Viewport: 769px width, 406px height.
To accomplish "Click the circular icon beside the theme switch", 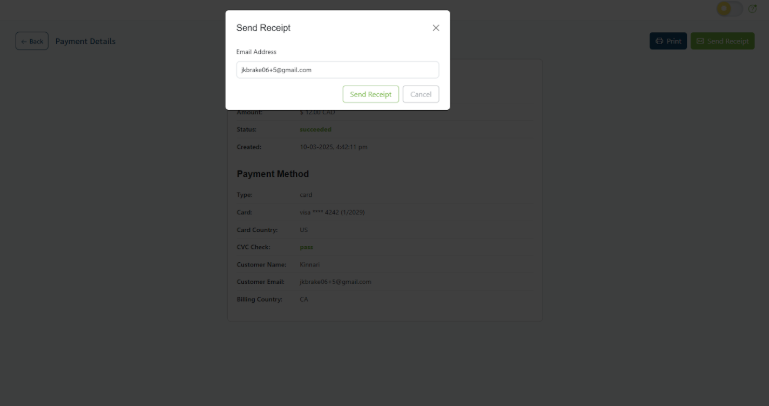I will (753, 9).
